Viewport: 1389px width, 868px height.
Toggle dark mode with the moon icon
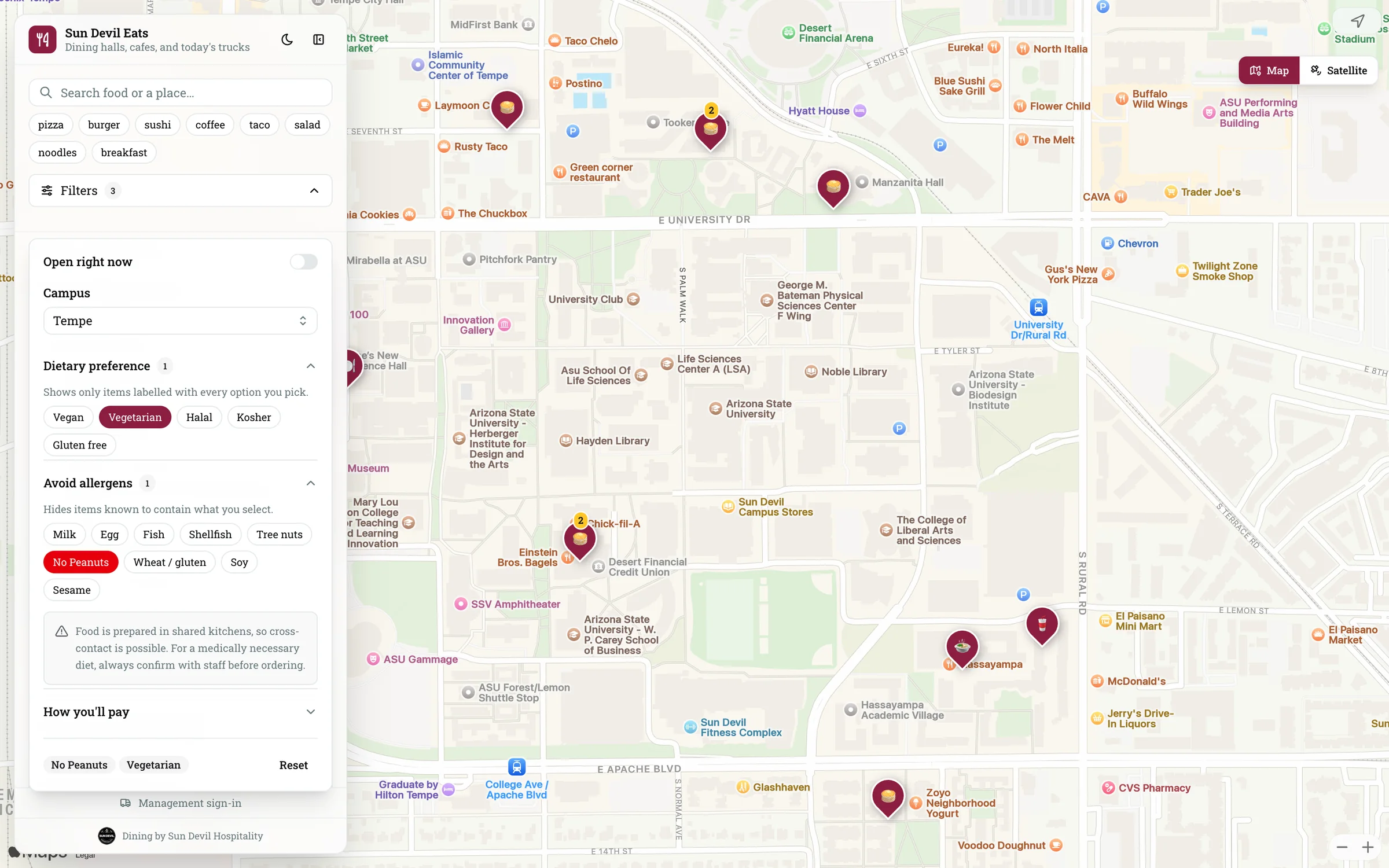(x=287, y=39)
